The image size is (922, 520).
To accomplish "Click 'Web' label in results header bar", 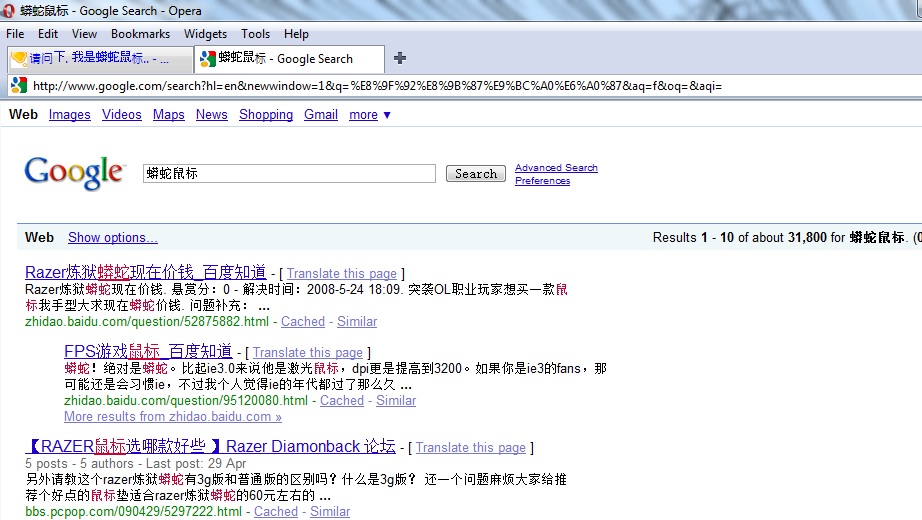I will [x=39, y=238].
